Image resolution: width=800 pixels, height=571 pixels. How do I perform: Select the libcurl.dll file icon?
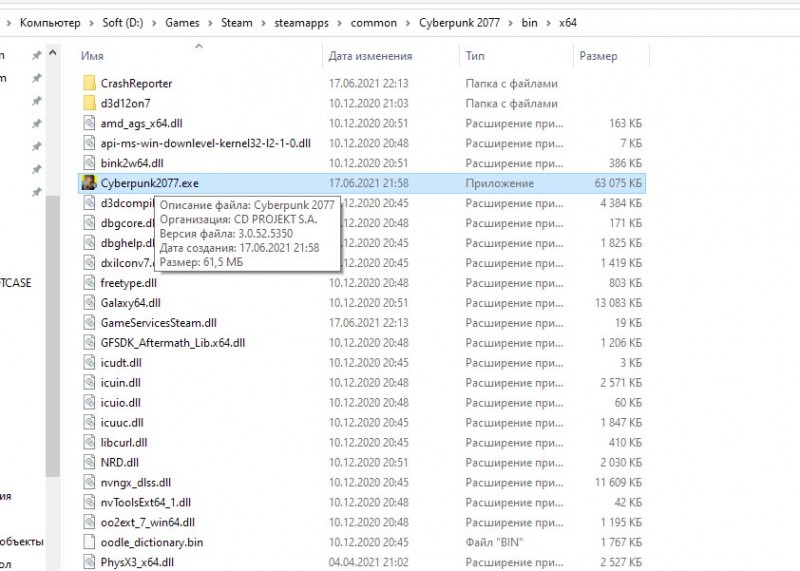click(89, 442)
